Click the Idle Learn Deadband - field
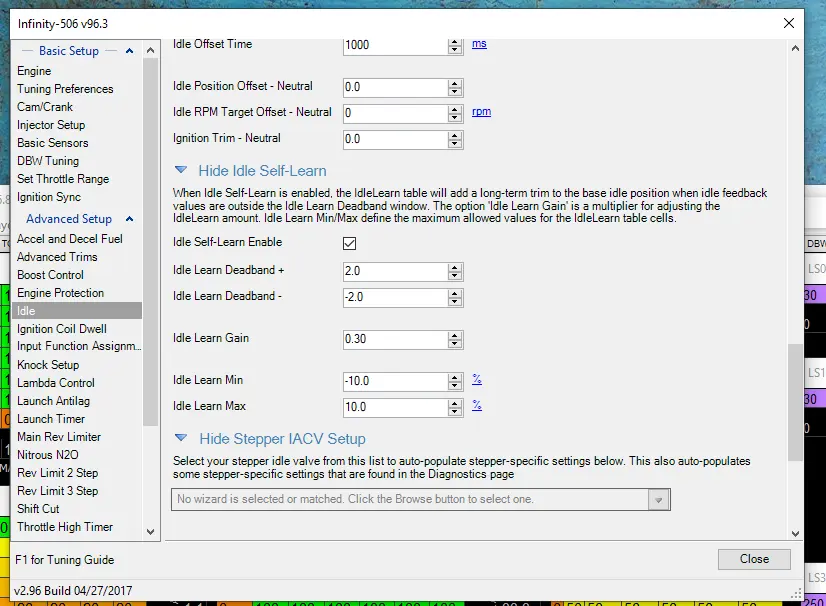 pyautogui.click(x=396, y=297)
